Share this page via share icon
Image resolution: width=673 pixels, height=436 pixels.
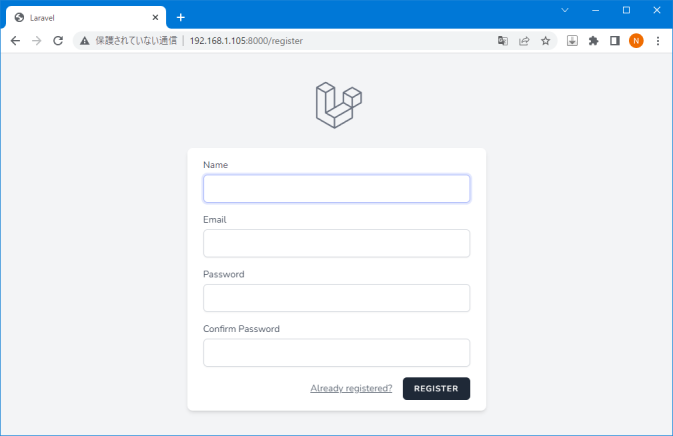pyautogui.click(x=524, y=41)
